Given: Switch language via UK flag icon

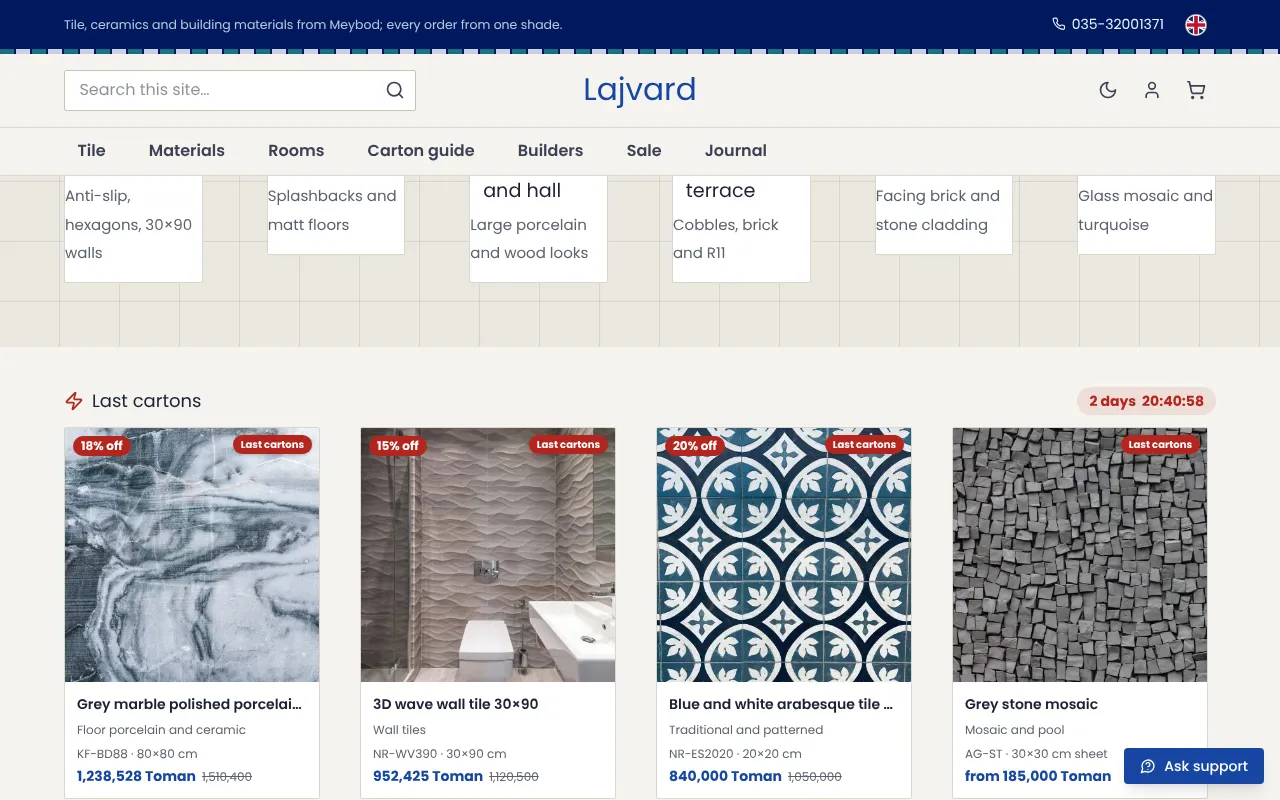Looking at the screenshot, I should pyautogui.click(x=1196, y=24).
